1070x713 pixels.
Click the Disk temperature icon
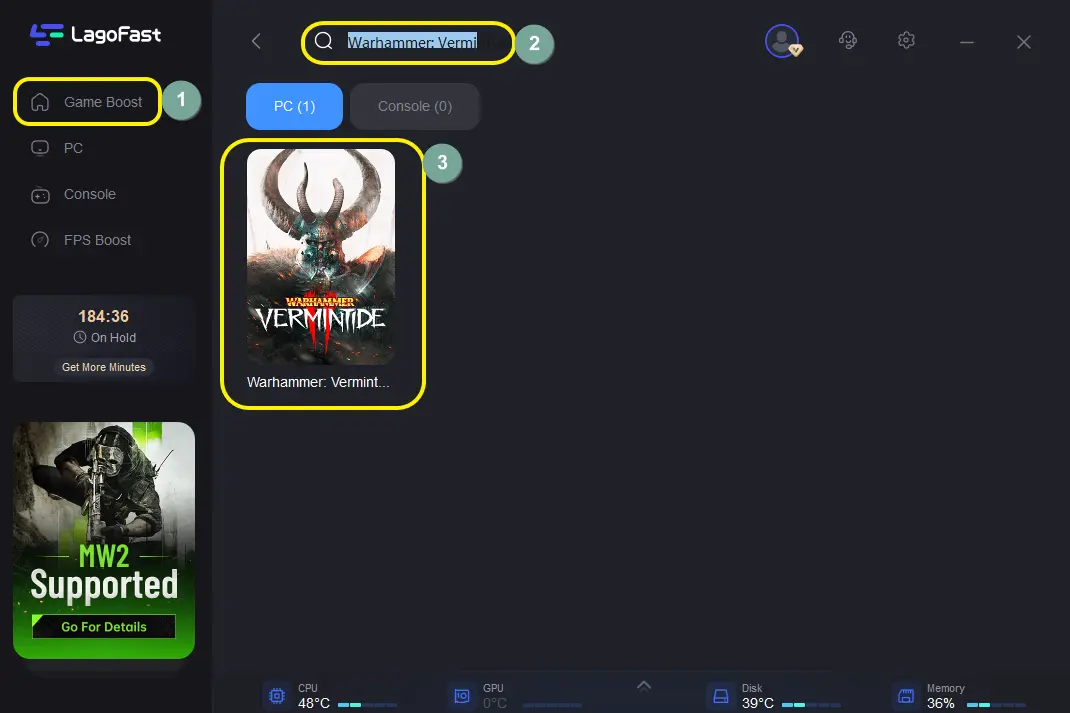click(x=720, y=695)
